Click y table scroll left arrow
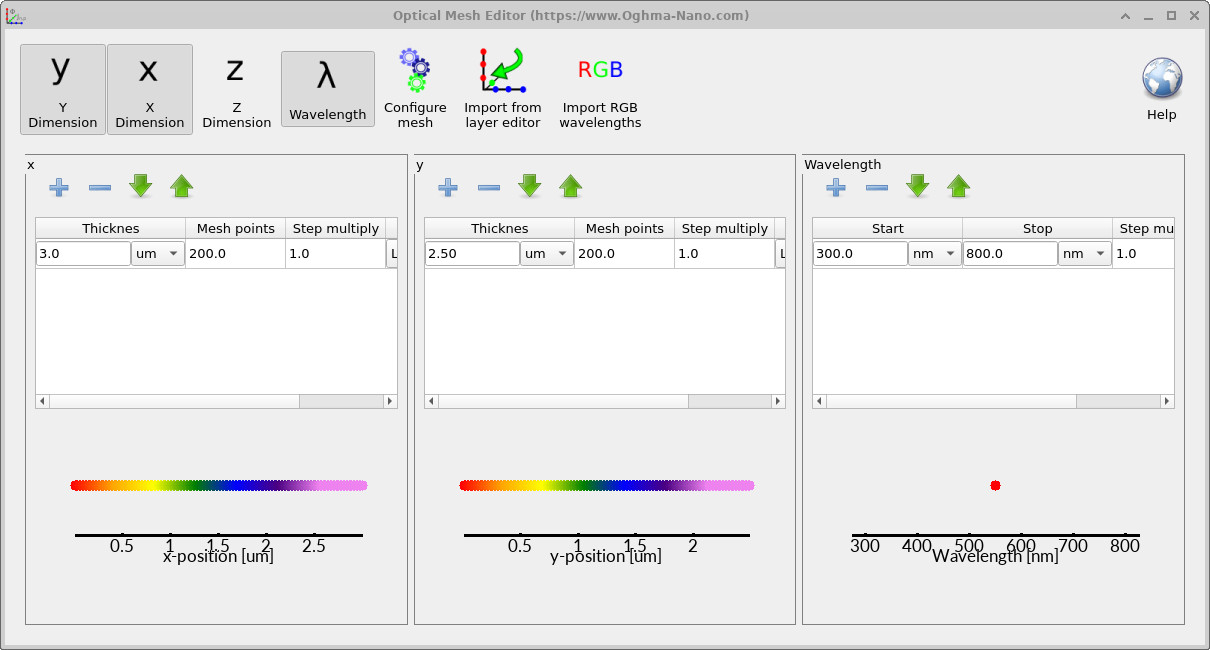This screenshot has height=650, width=1210. 431,401
